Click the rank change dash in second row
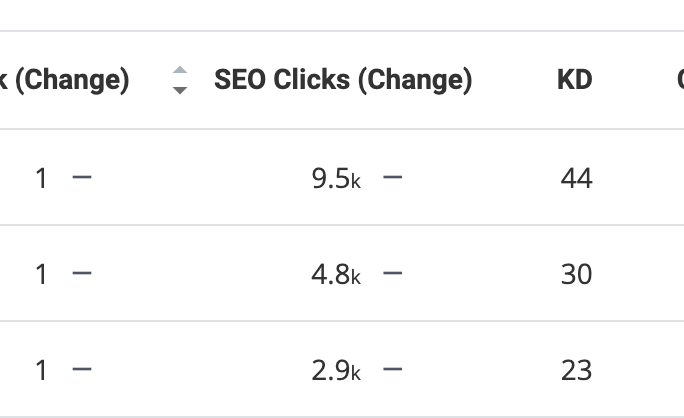The width and height of the screenshot is (684, 418). (x=82, y=273)
